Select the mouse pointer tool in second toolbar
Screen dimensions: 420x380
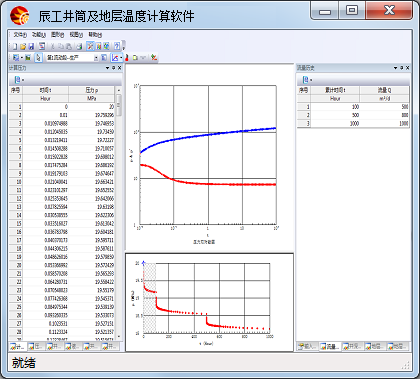tap(38, 57)
